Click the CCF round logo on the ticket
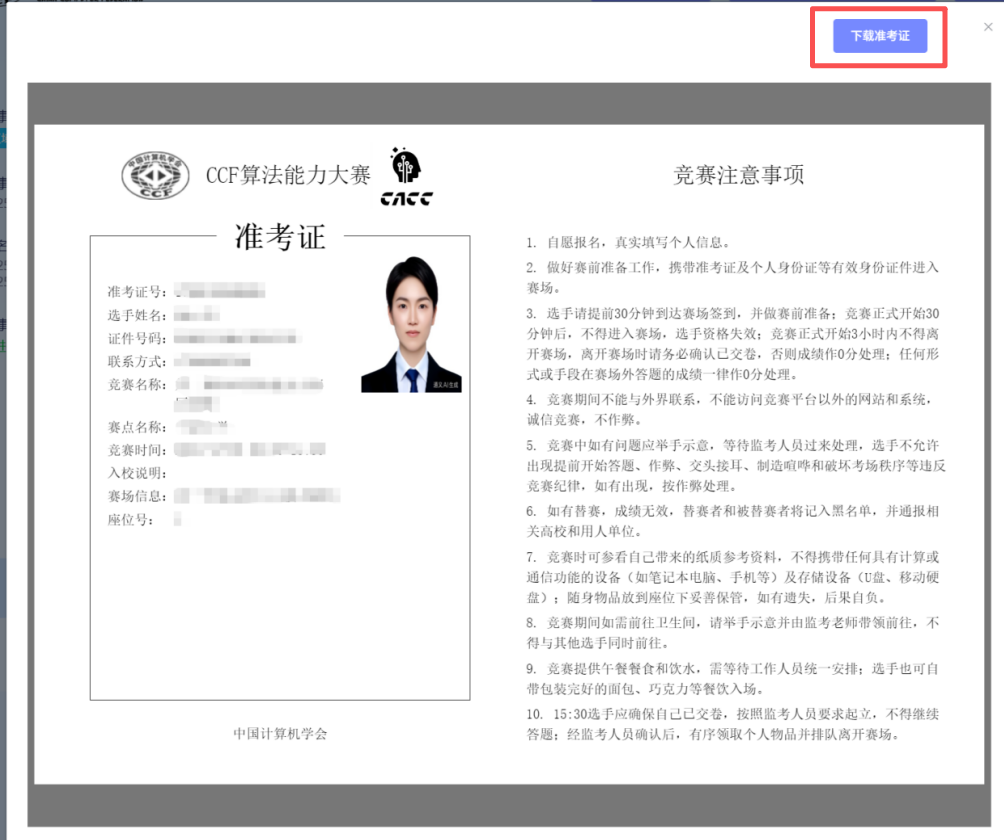This screenshot has width=1004, height=840. [x=156, y=174]
